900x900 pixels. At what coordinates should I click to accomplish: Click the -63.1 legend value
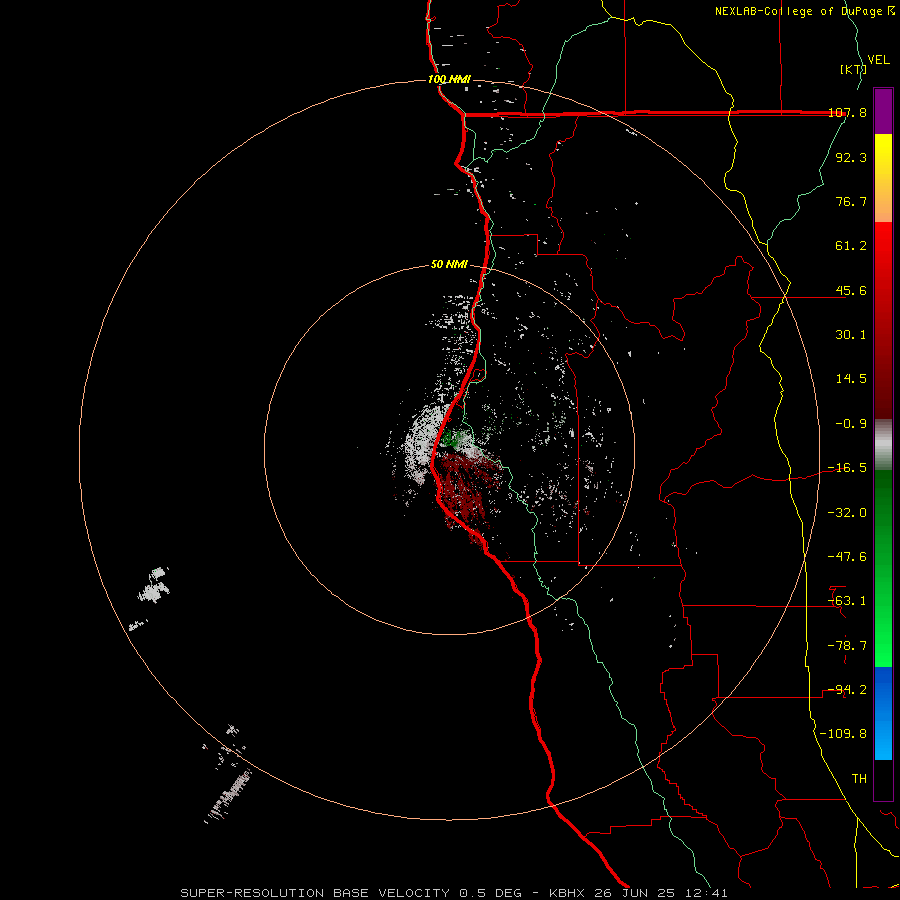847,600
